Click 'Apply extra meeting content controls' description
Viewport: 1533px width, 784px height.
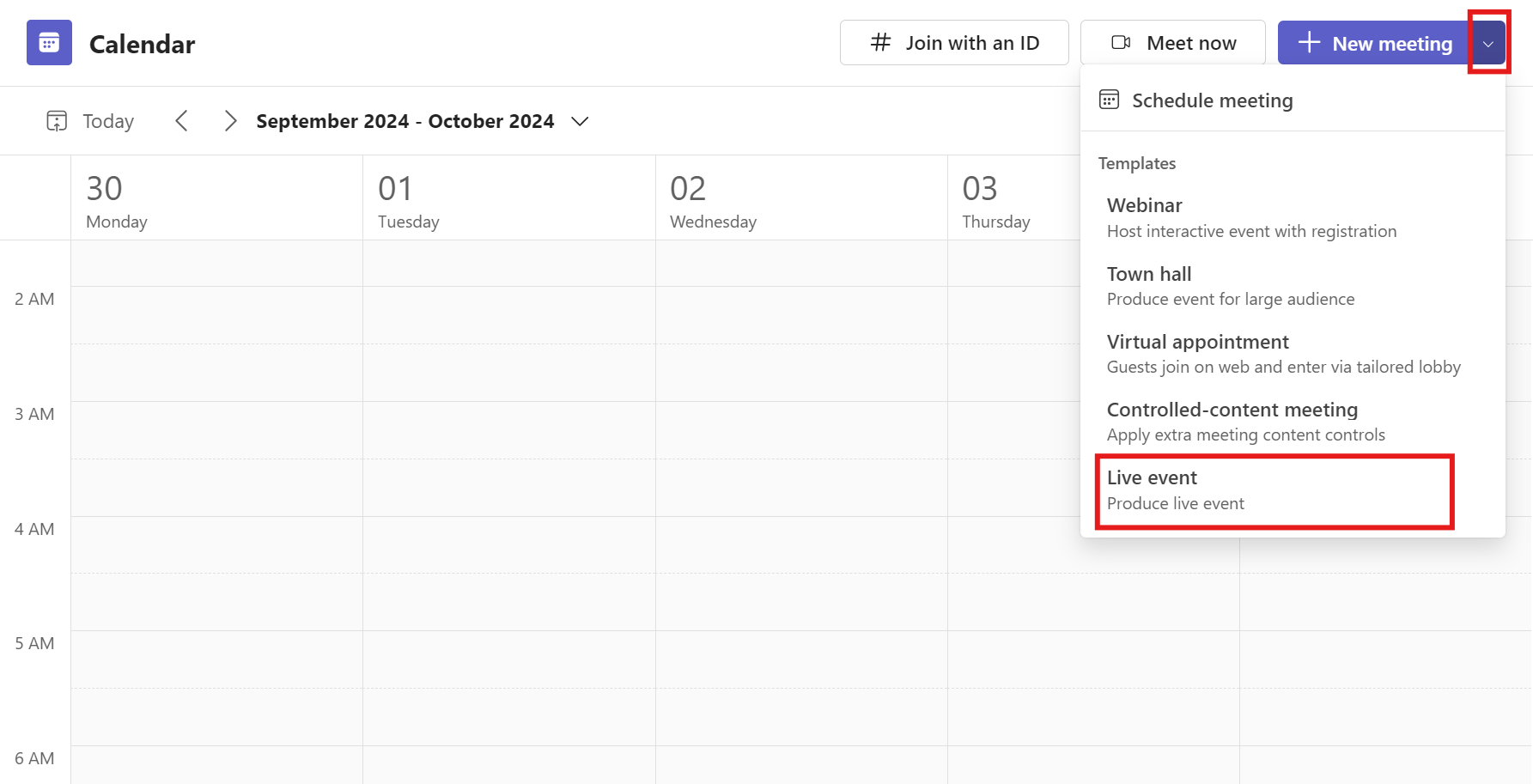(1245, 435)
